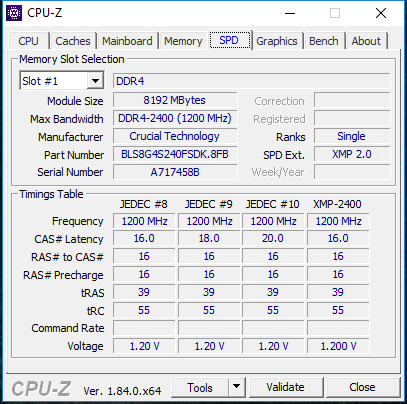
Task: Open the Graphics tab
Action: 277,41
